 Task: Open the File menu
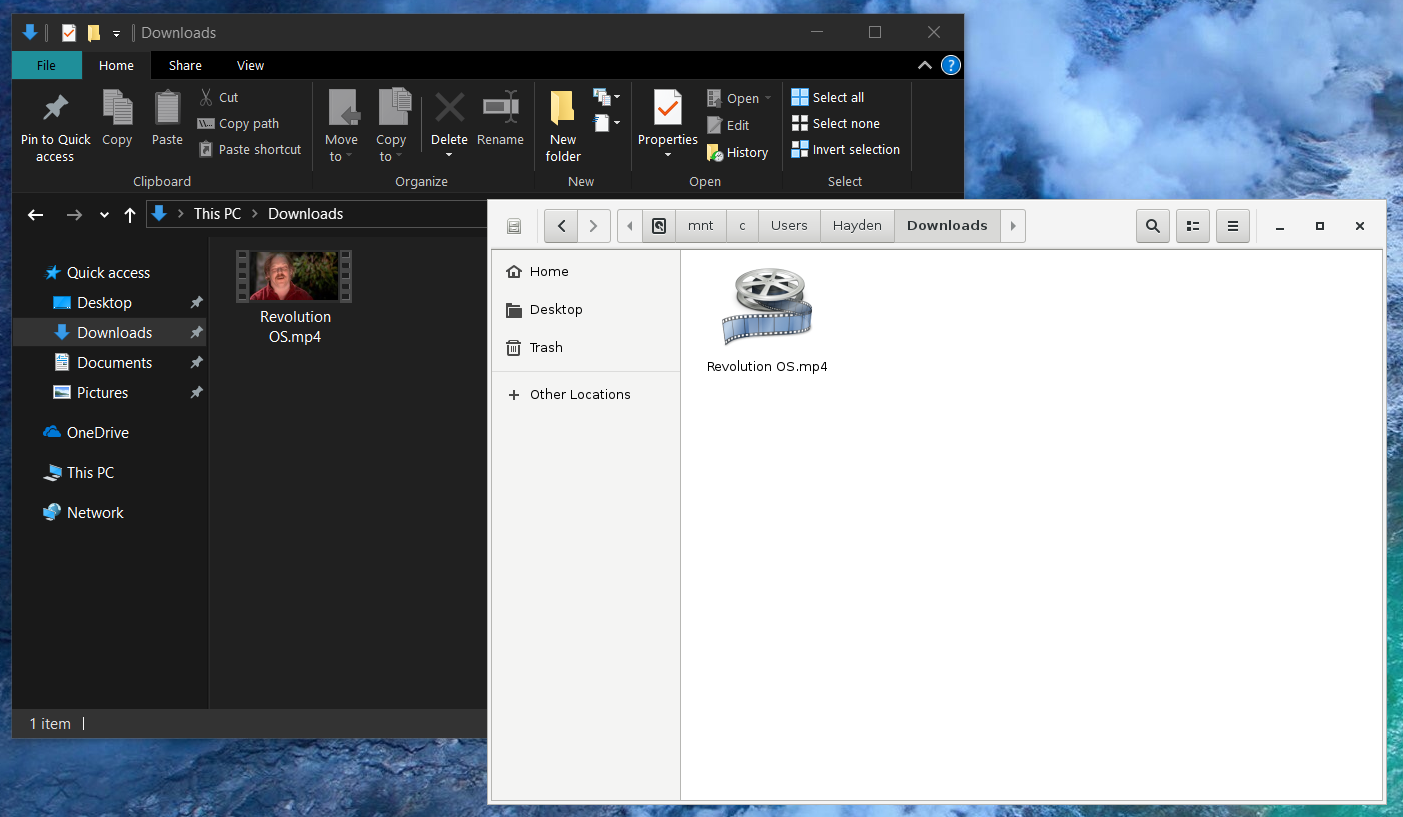coord(46,65)
